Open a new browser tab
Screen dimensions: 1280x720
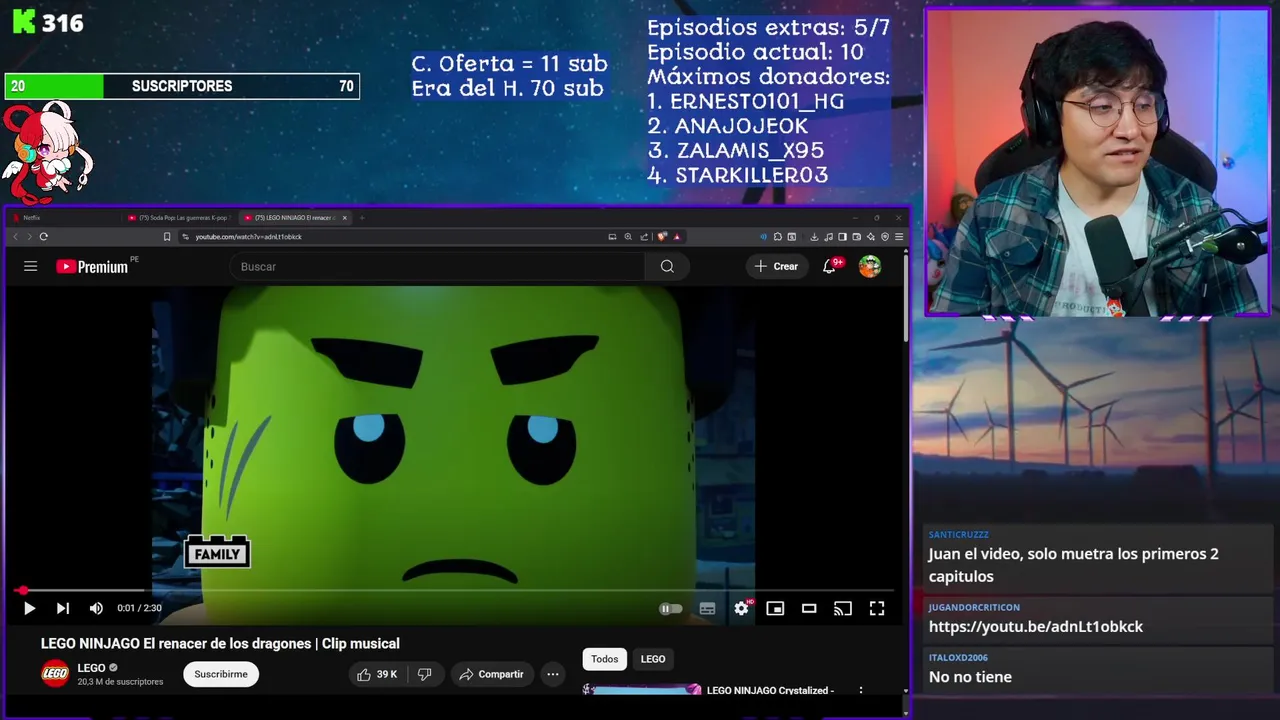point(362,217)
